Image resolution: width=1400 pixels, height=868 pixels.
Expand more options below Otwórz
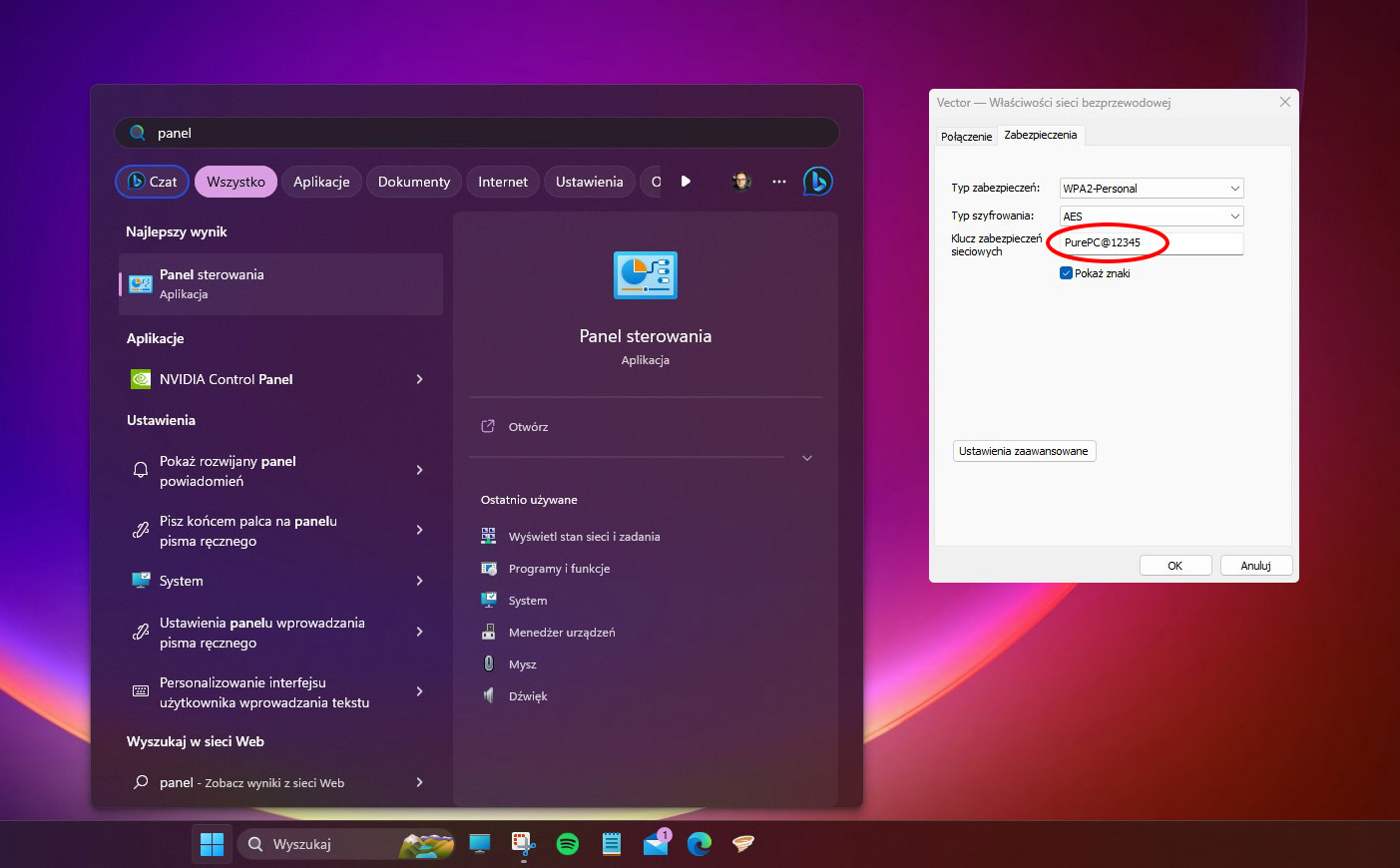tap(806, 458)
